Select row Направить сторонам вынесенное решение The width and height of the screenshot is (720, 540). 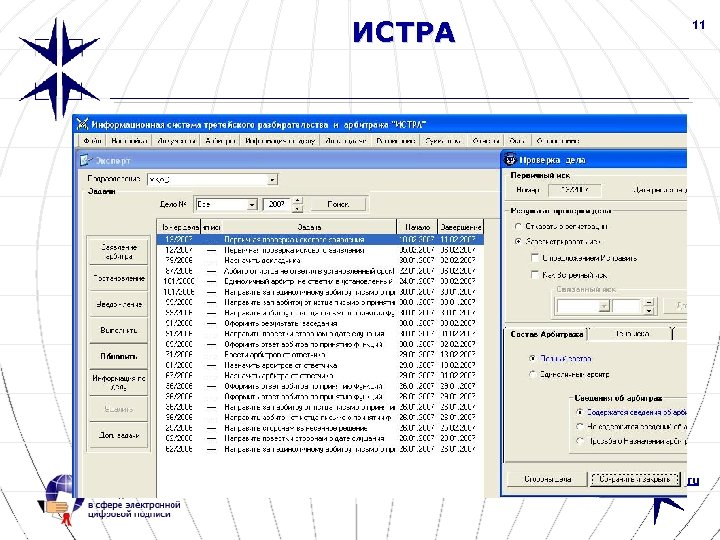click(x=321, y=428)
